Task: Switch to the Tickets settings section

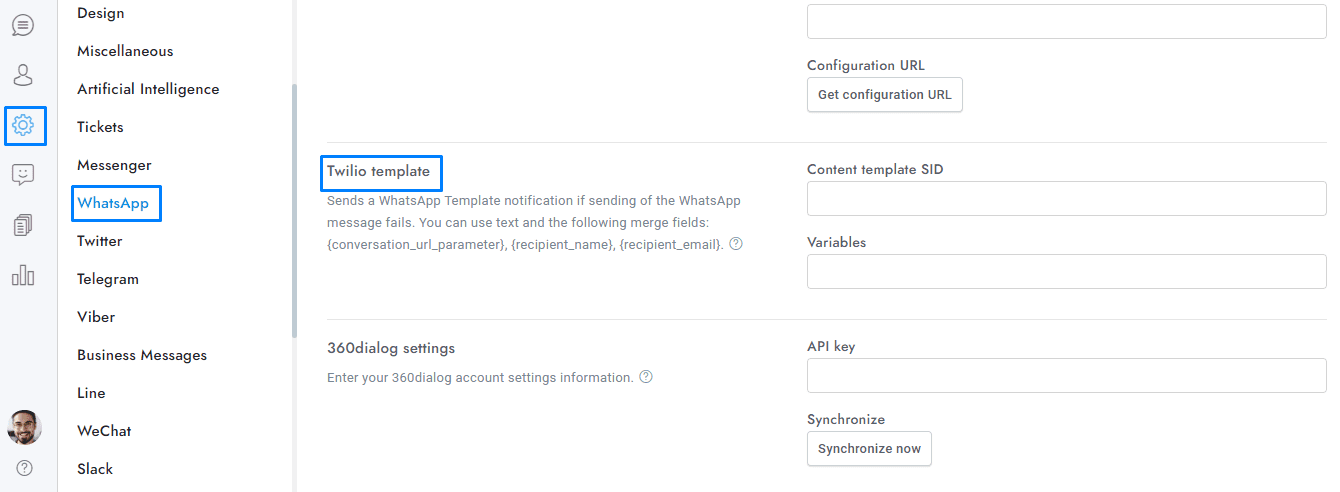Action: [100, 127]
